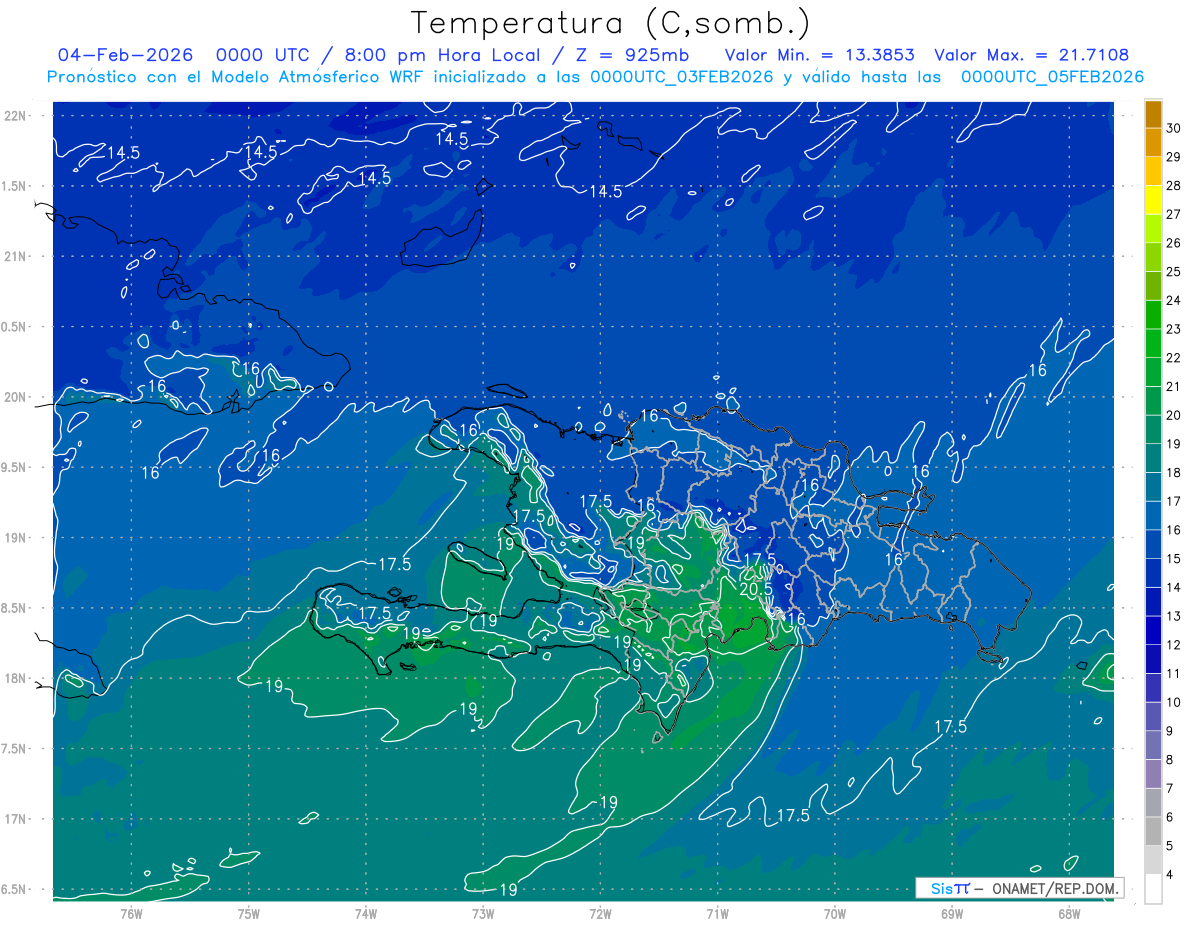
Task: Click the '70W' longitude axis label
Action: 835,913
